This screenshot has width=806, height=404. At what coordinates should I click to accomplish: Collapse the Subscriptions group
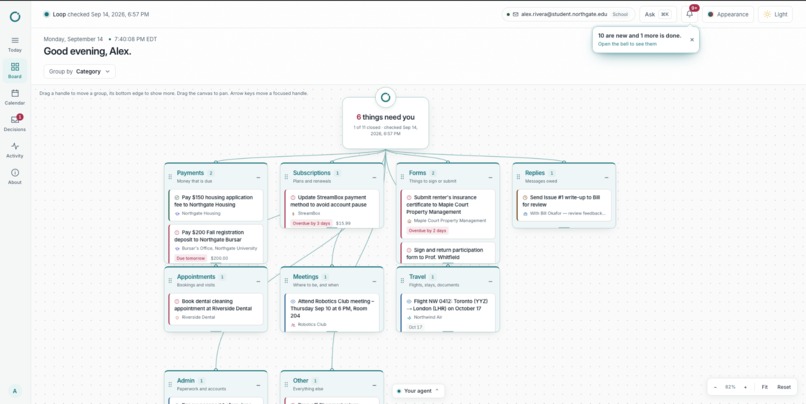[374, 177]
